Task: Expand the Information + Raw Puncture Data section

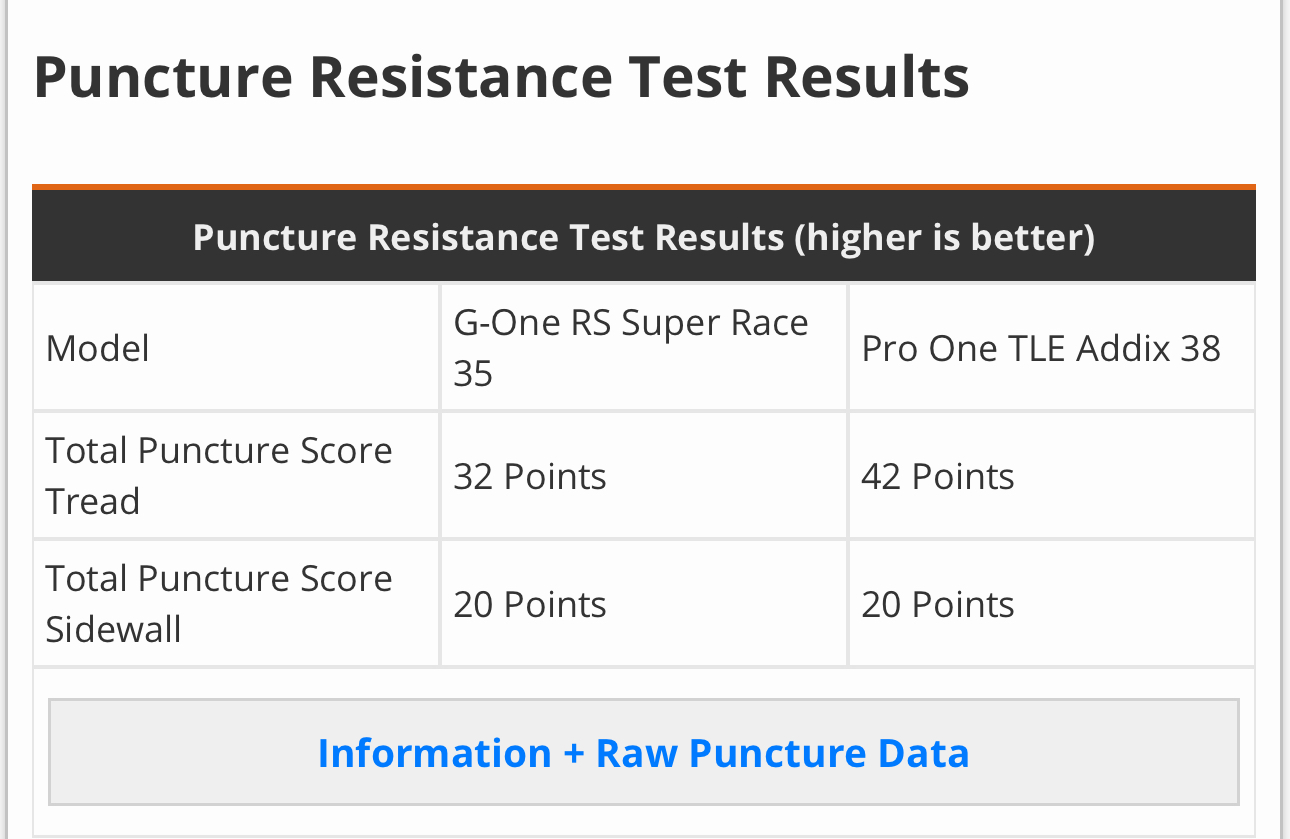Action: [643, 752]
